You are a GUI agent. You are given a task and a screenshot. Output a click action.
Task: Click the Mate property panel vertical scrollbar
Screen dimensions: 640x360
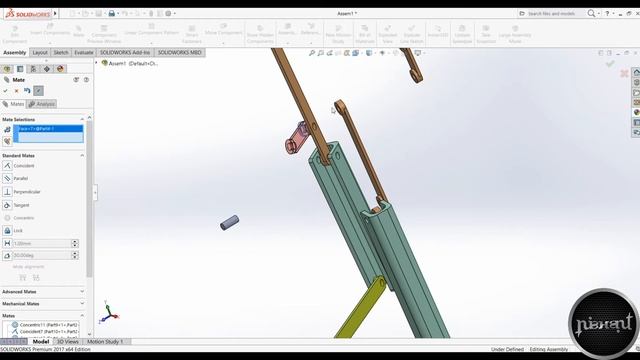(89, 199)
